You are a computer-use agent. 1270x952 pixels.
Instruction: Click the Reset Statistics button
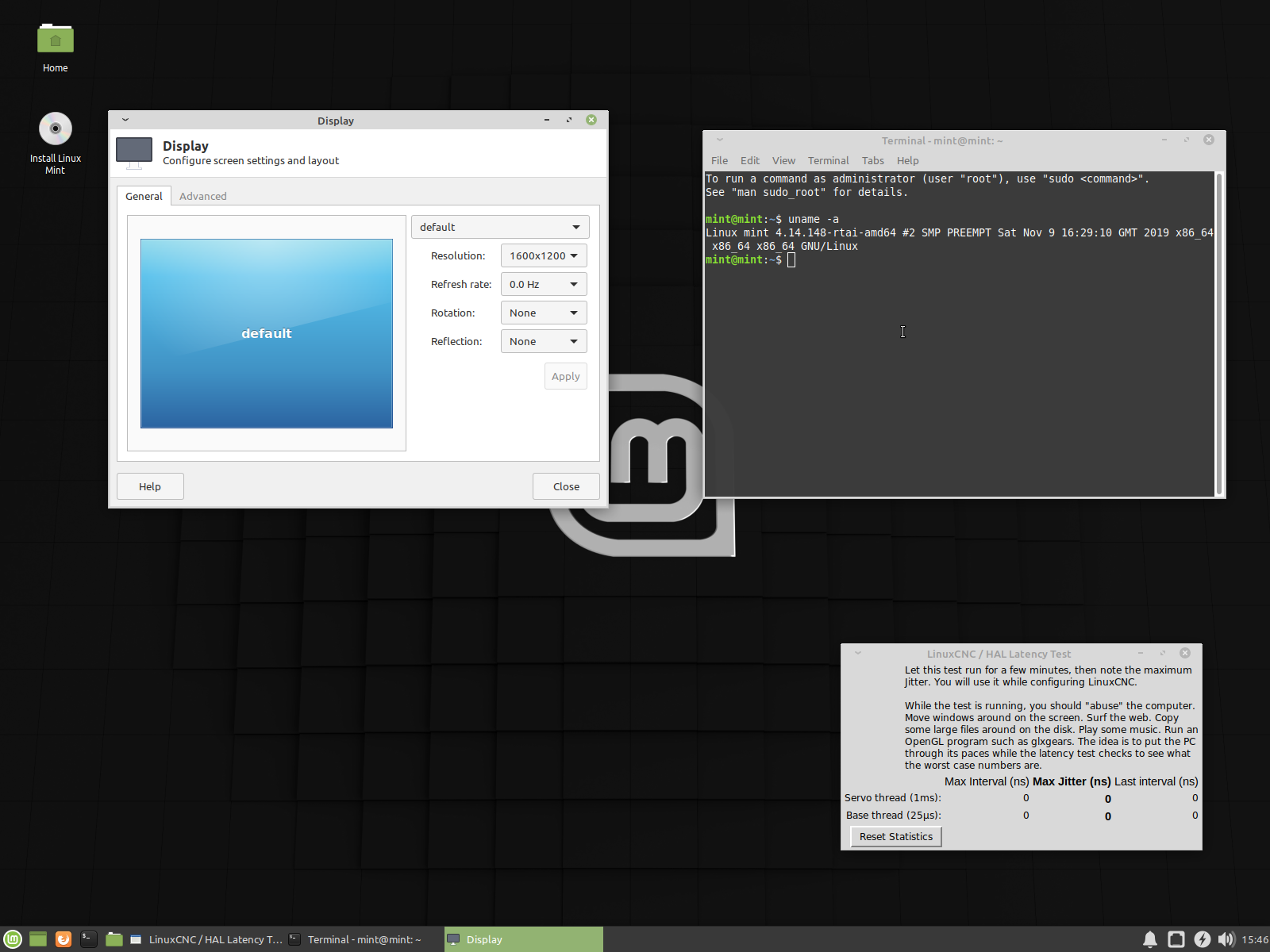click(895, 836)
